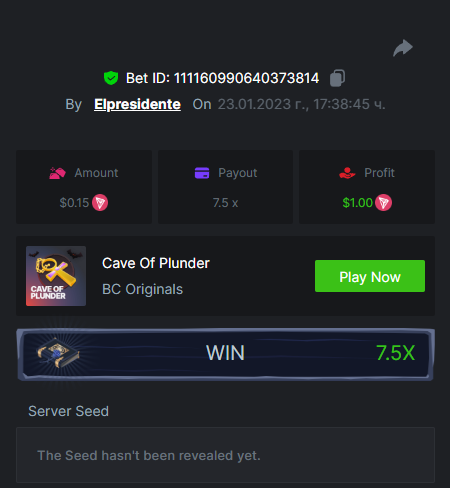Copy the Bet ID with copy icon
This screenshot has width=450, height=488.
pyautogui.click(x=337, y=78)
